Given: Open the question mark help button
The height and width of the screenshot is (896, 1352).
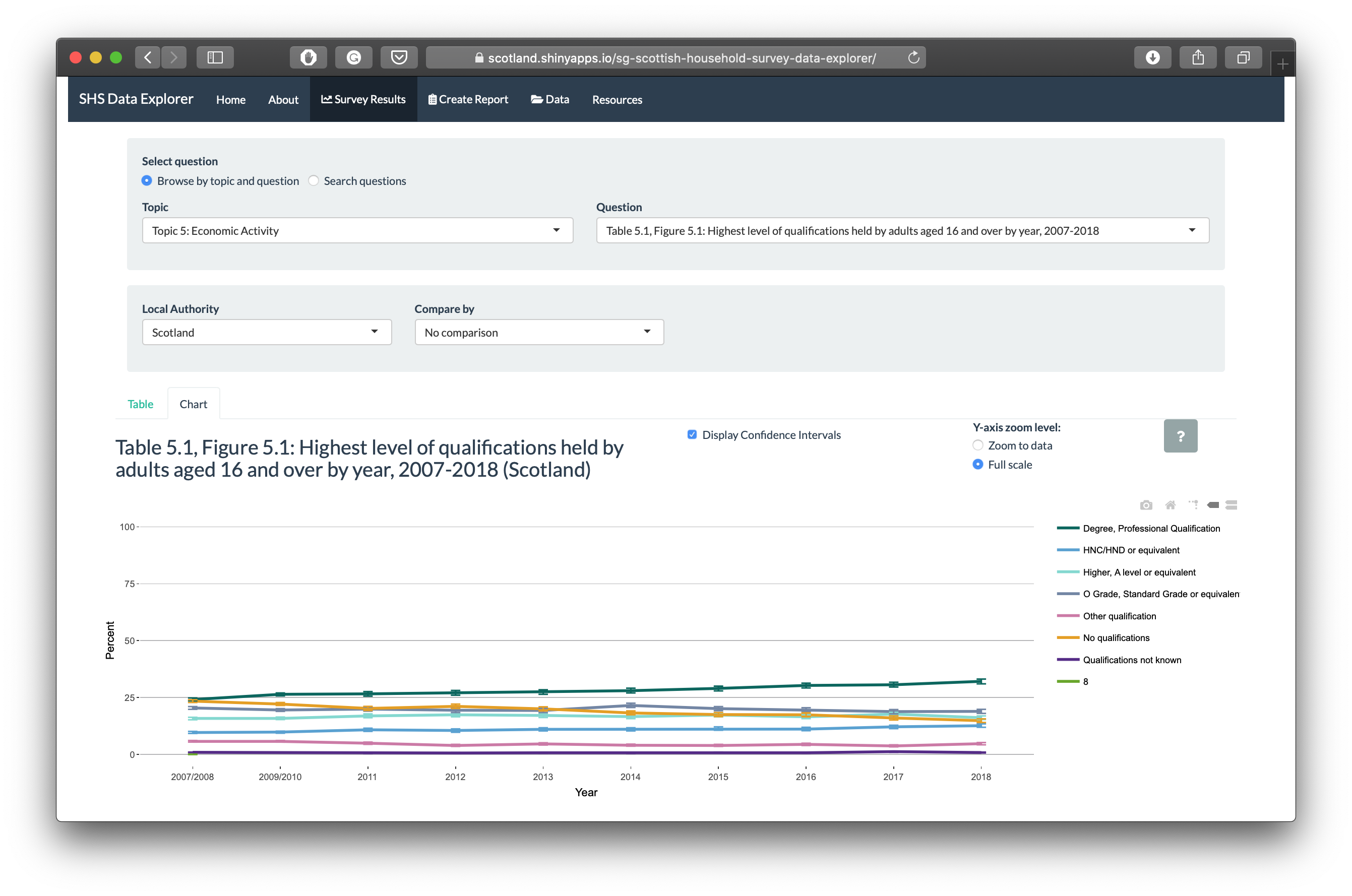Looking at the screenshot, I should pos(1180,436).
